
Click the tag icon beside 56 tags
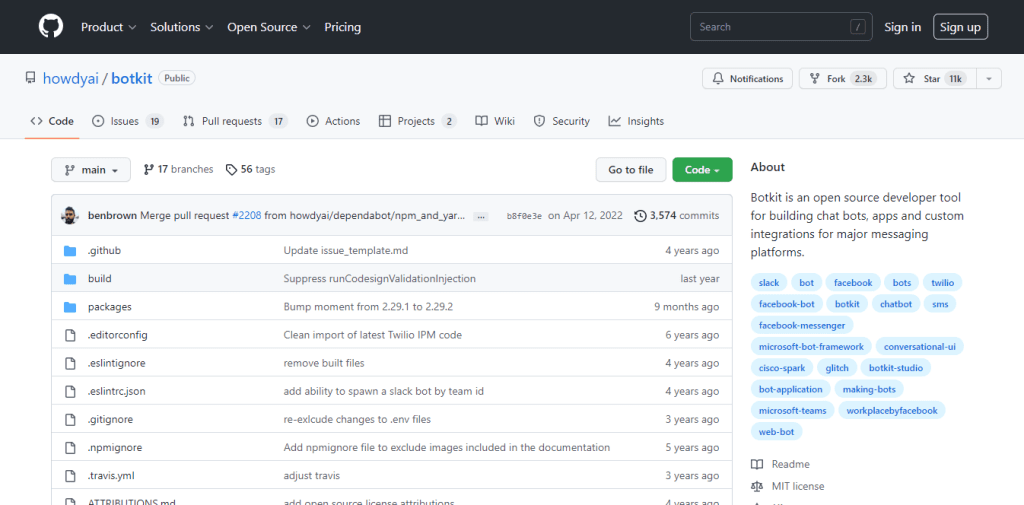click(x=231, y=169)
